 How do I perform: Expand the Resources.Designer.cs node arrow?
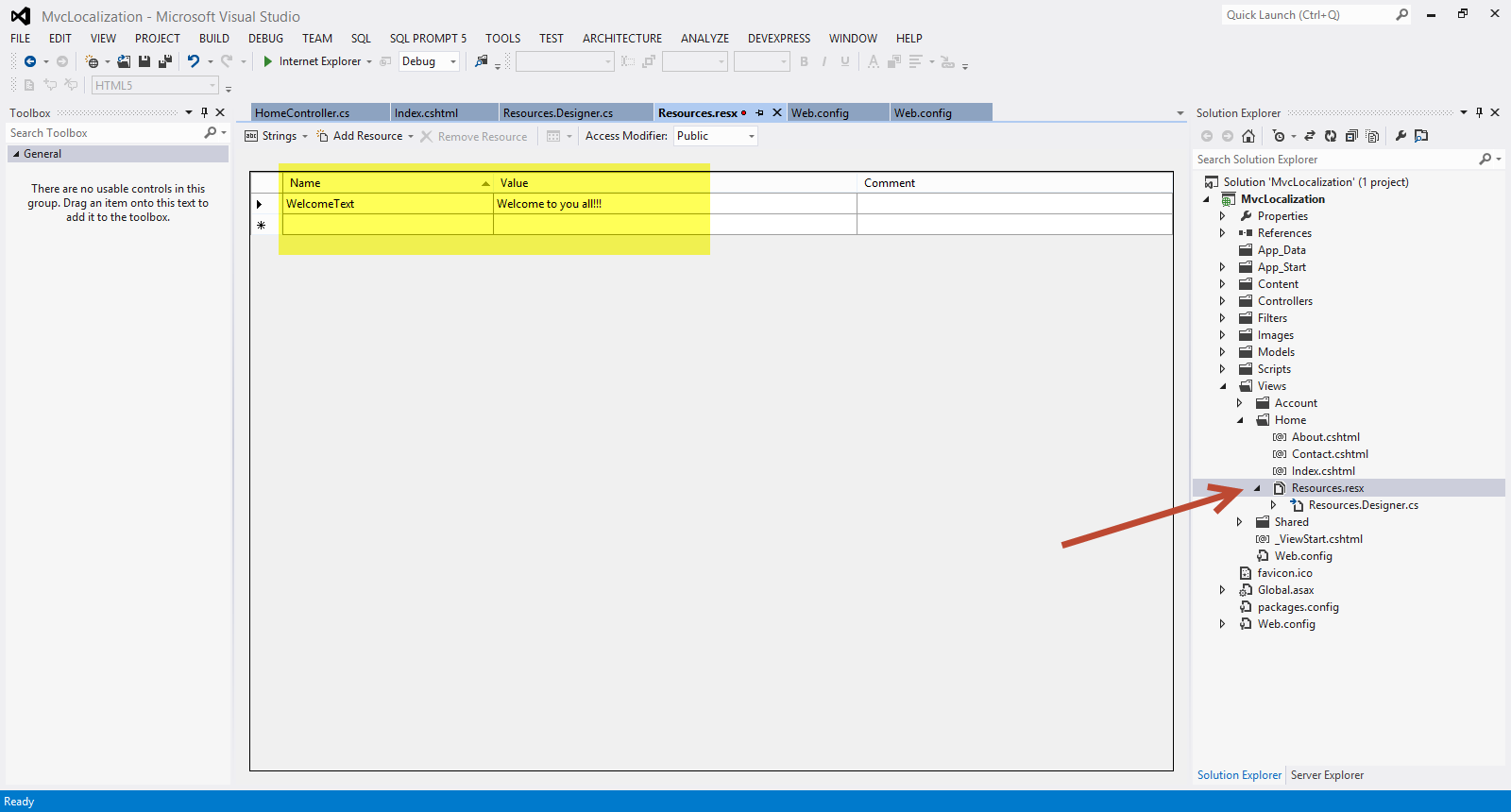(x=1274, y=505)
